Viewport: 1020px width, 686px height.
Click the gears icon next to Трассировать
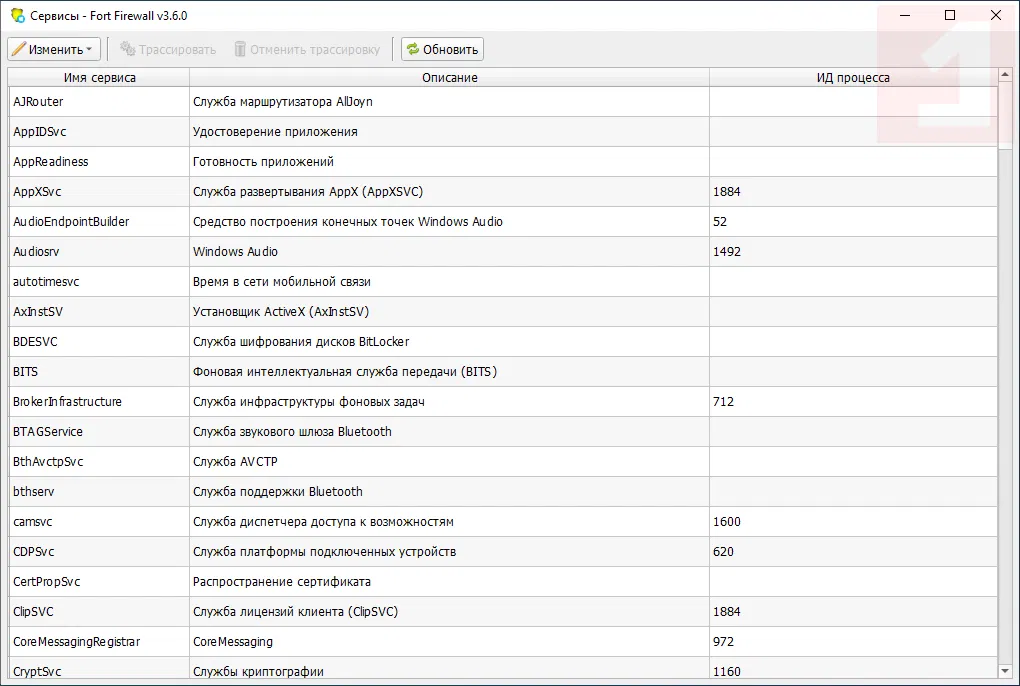point(127,49)
